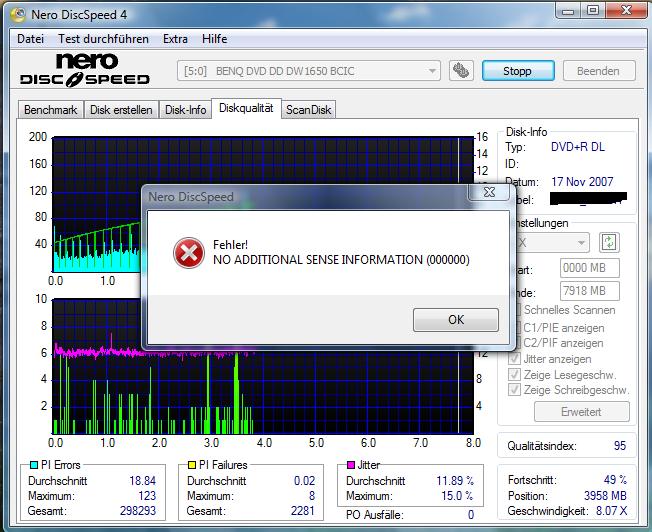Switch to the Benchmark tab
Screen dimensions: 652x532
pos(50,110)
